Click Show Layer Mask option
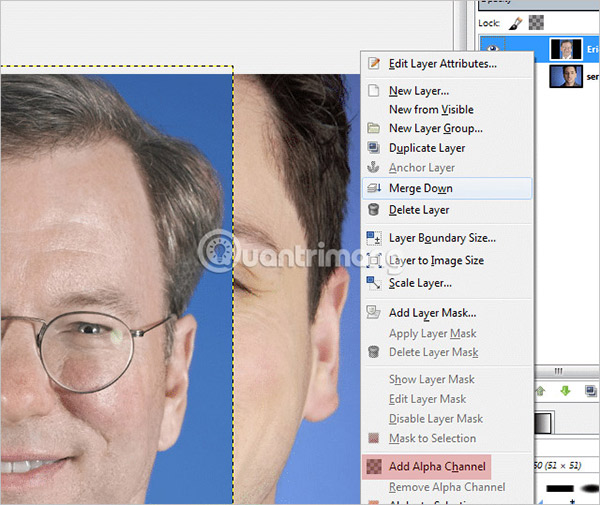Screen dimensions: 600x505 point(447,380)
